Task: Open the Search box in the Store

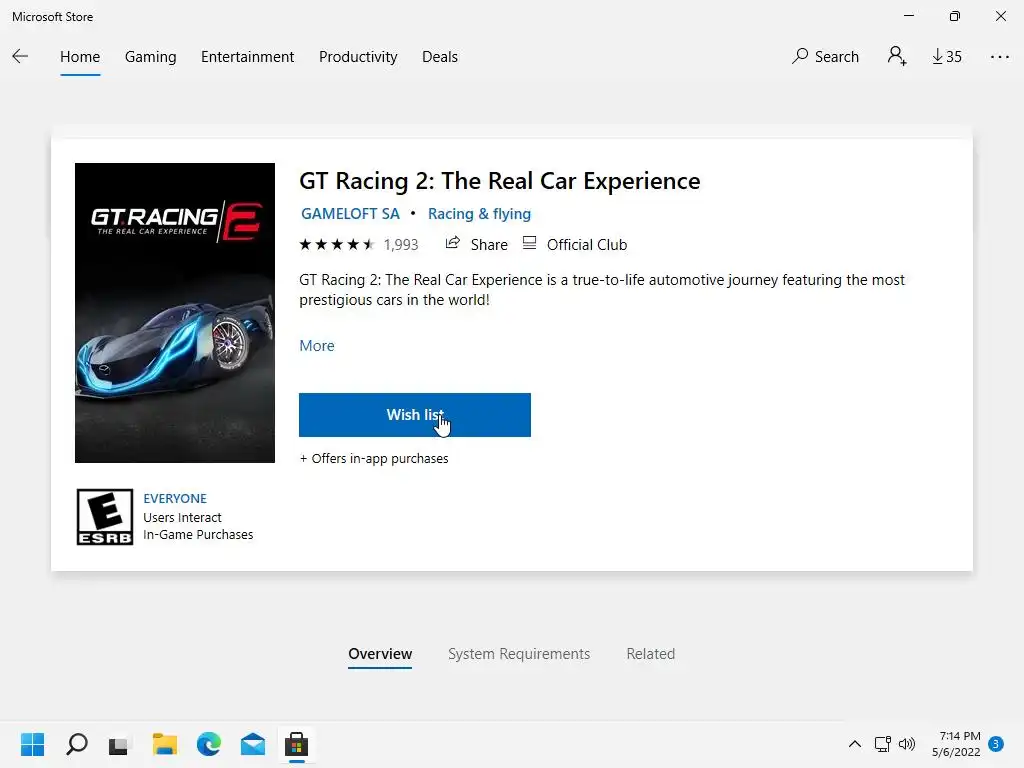Action: point(825,57)
